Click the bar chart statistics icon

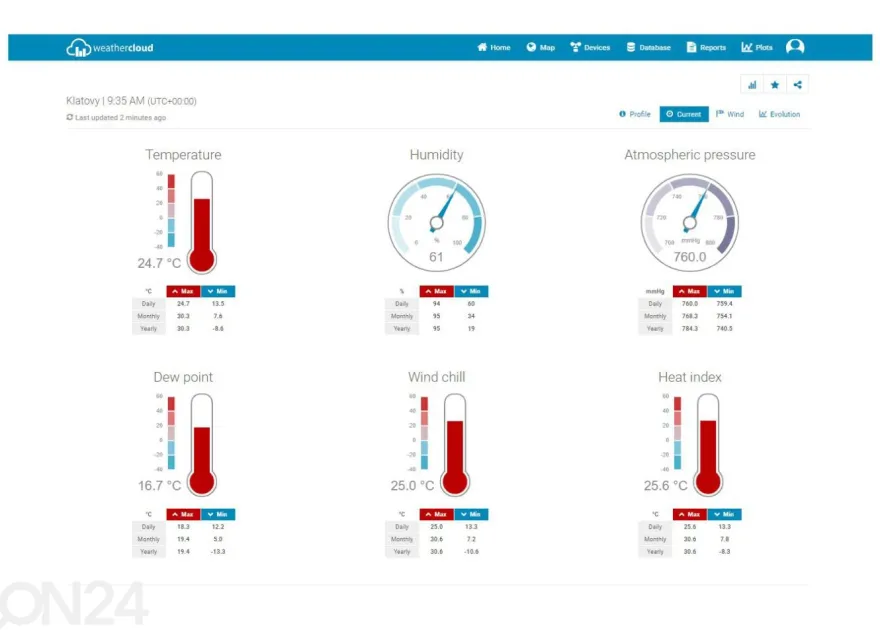pyautogui.click(x=752, y=85)
